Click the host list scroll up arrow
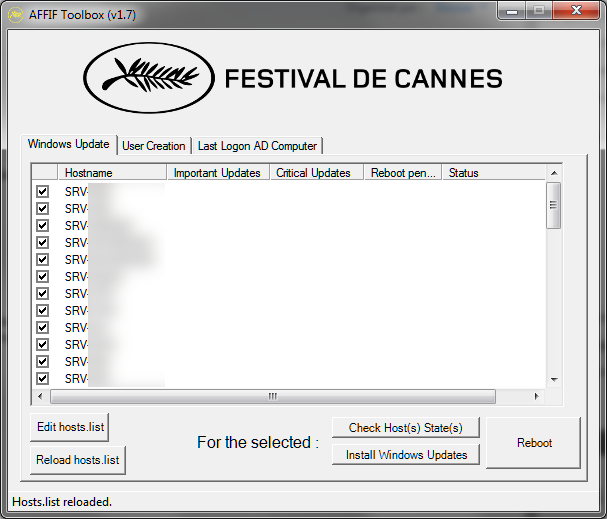607x519 pixels. pyautogui.click(x=554, y=173)
